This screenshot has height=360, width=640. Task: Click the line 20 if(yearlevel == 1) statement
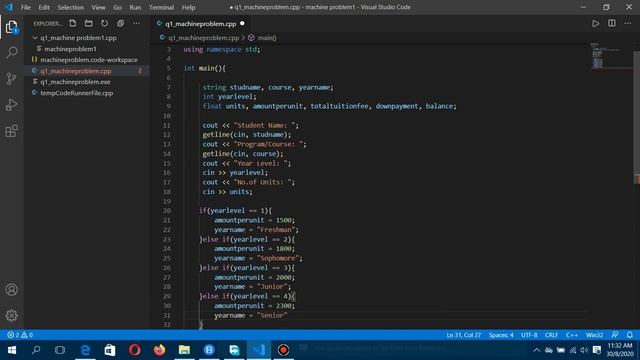point(235,211)
